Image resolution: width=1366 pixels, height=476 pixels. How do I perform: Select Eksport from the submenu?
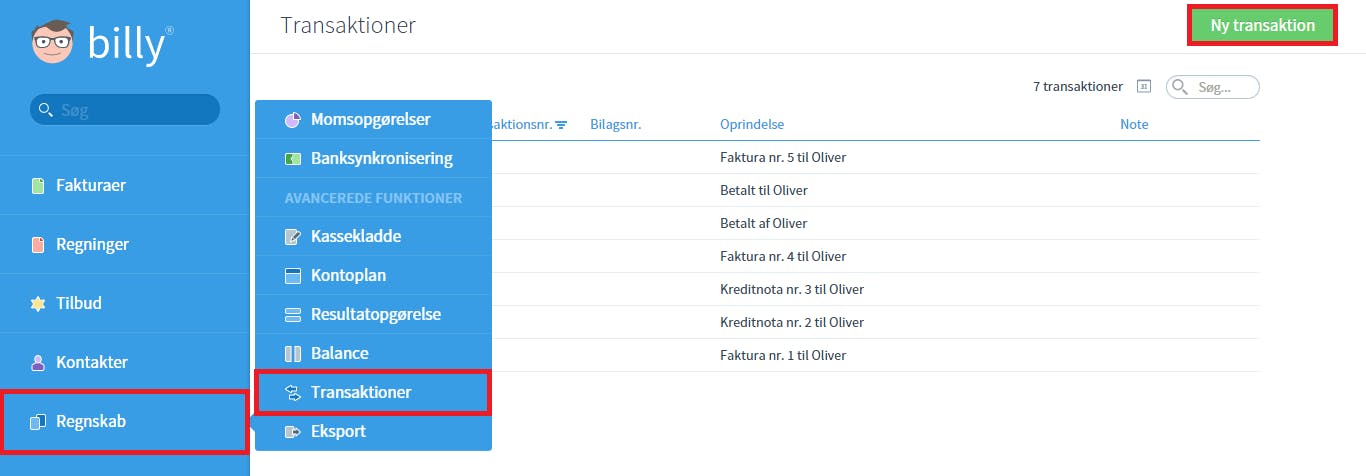[x=373, y=432]
